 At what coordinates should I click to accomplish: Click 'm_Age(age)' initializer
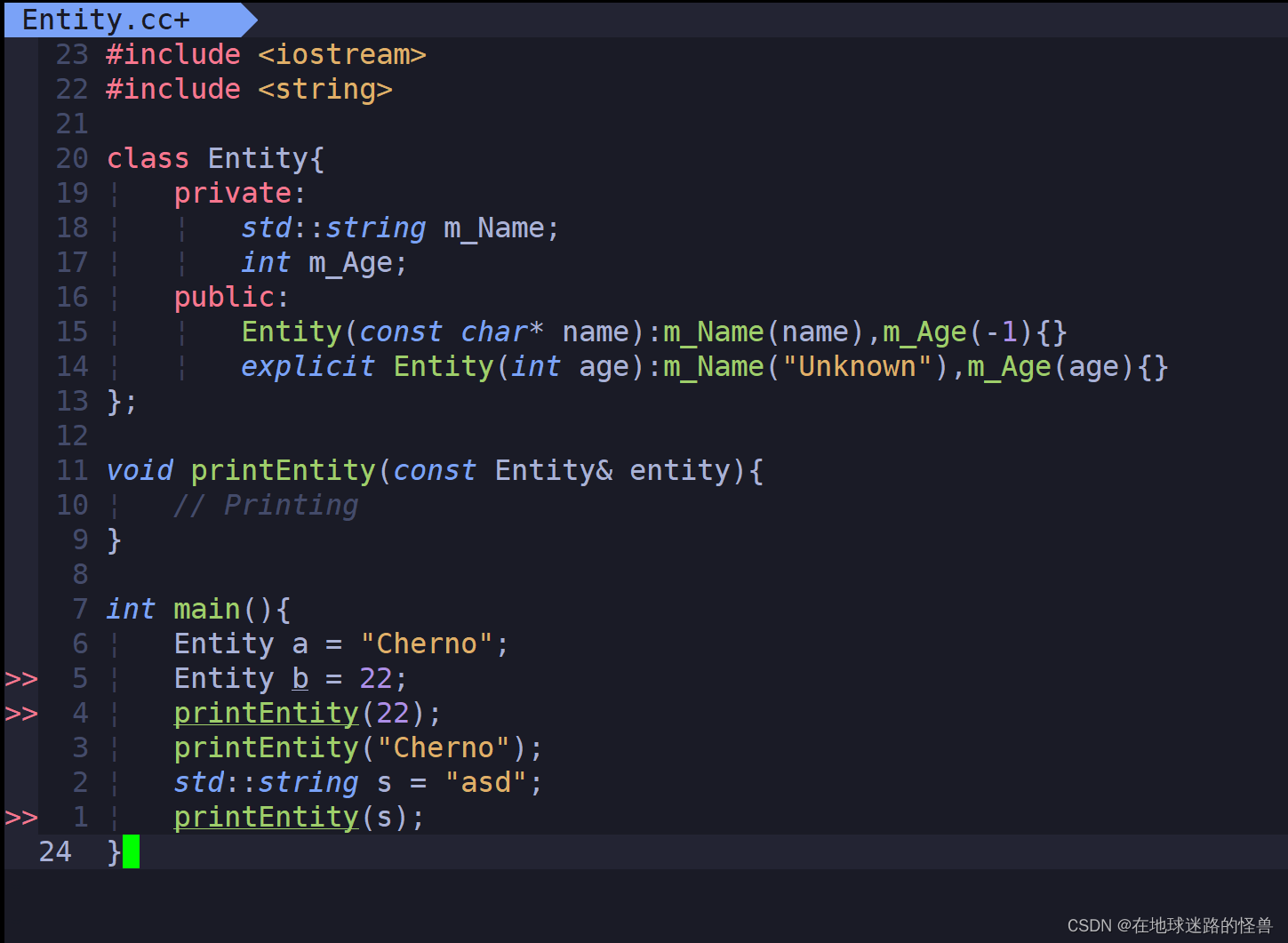click(x=1051, y=367)
